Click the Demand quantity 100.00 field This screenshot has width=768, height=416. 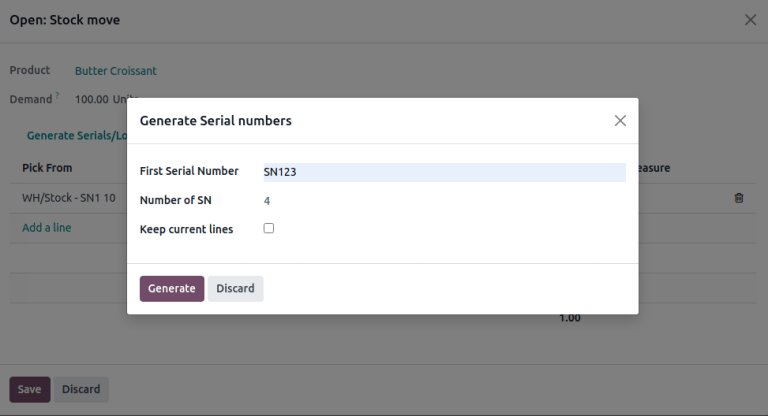click(x=92, y=99)
